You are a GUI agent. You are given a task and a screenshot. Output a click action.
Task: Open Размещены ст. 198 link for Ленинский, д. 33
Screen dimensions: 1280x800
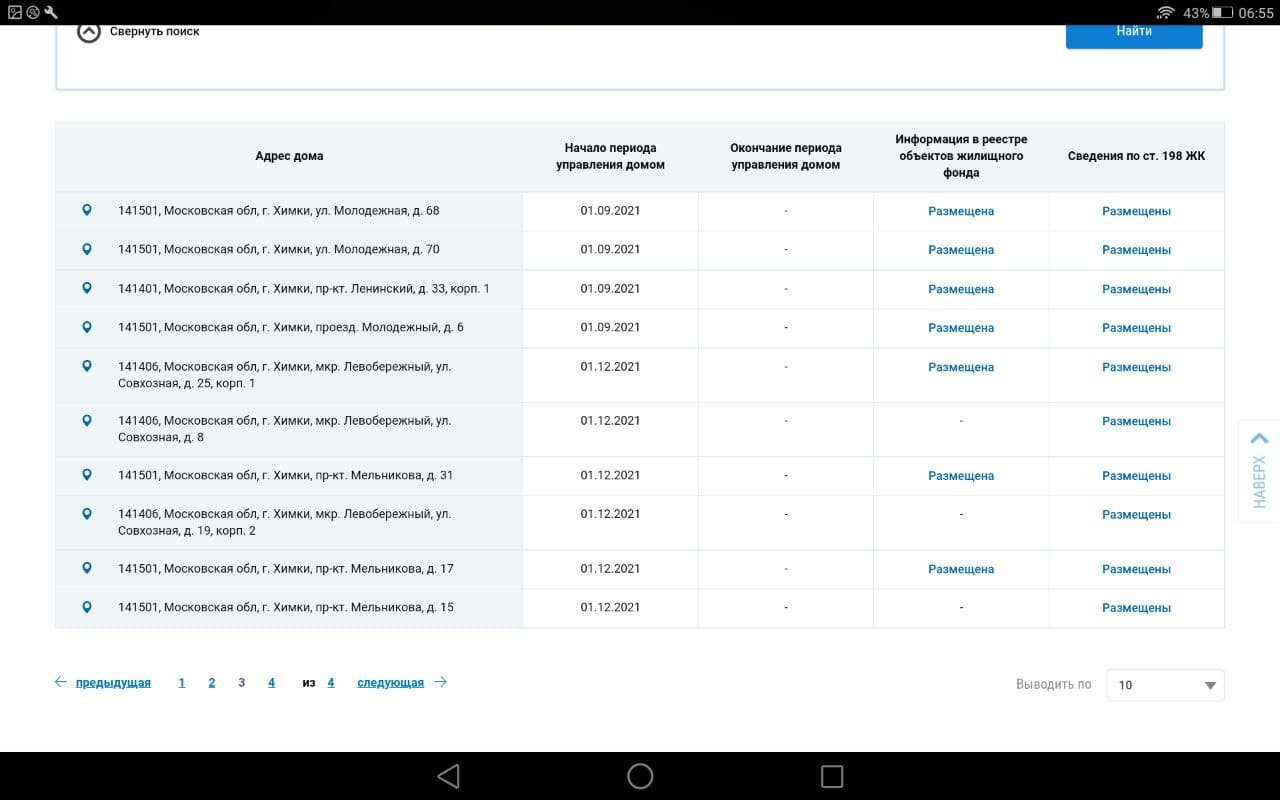pyautogui.click(x=1136, y=289)
